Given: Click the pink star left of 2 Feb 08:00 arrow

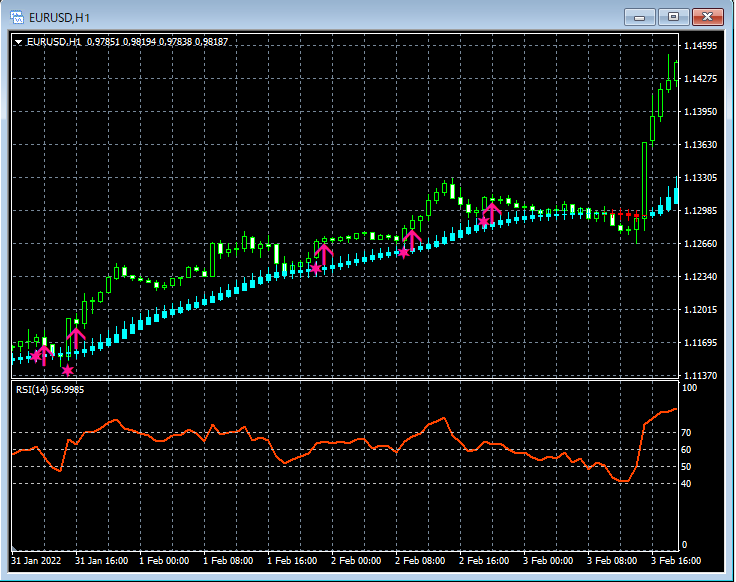Looking at the screenshot, I should (x=403, y=253).
